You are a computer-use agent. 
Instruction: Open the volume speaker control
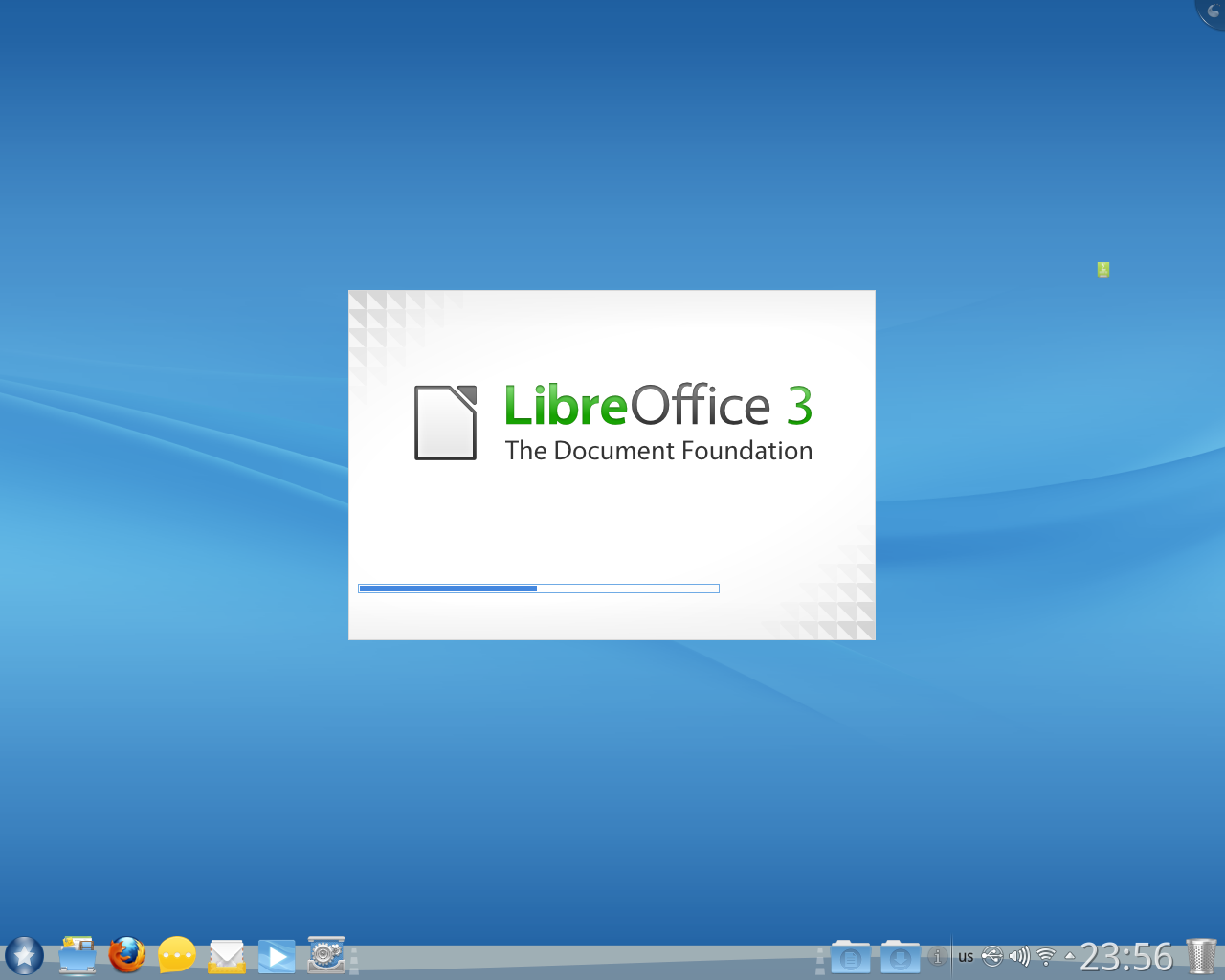click(x=1019, y=956)
